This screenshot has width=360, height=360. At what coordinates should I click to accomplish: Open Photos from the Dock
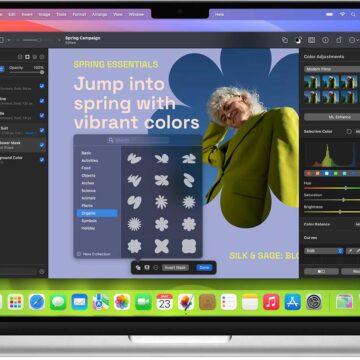(x=122, y=302)
